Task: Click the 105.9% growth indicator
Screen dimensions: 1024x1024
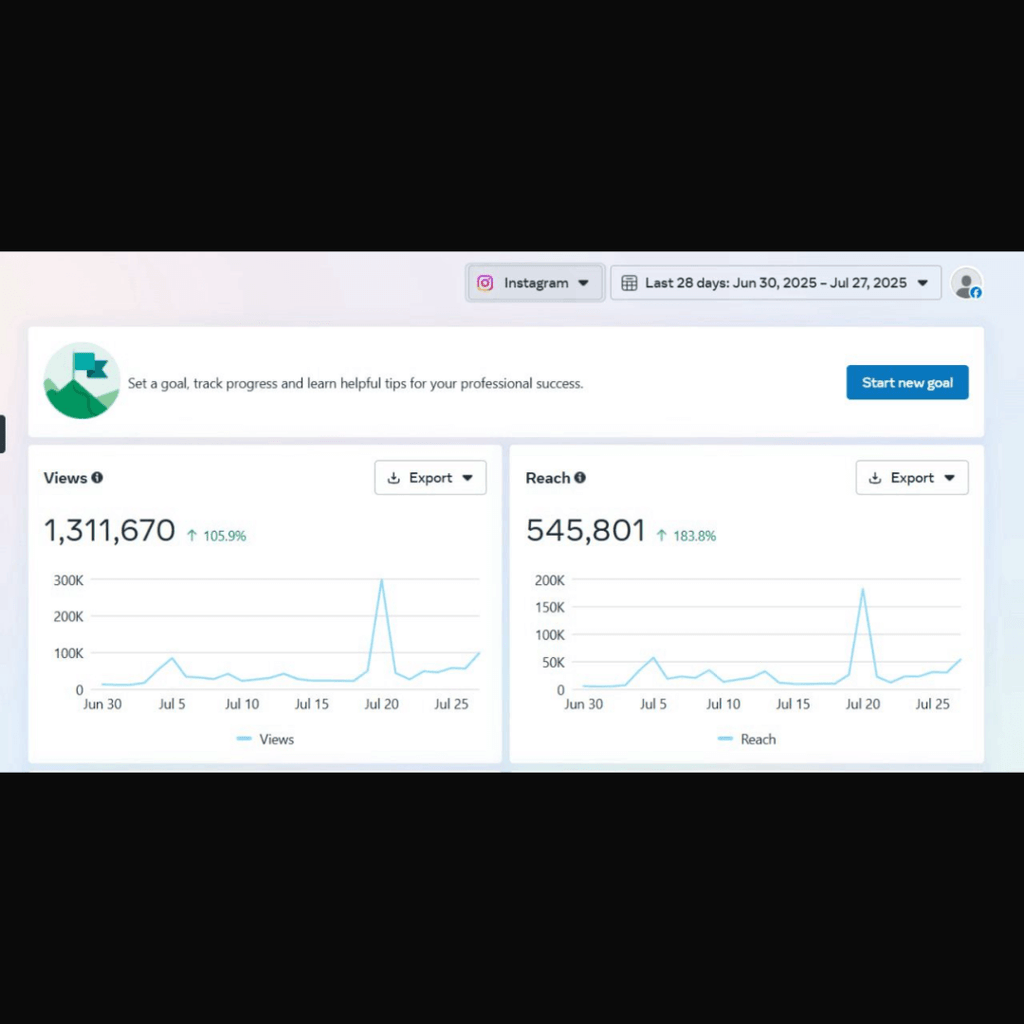Action: coord(216,536)
